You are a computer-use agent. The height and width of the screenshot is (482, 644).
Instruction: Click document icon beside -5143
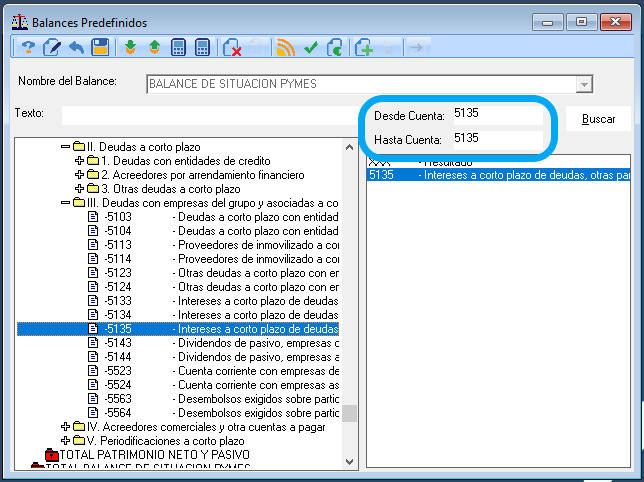(x=93, y=342)
